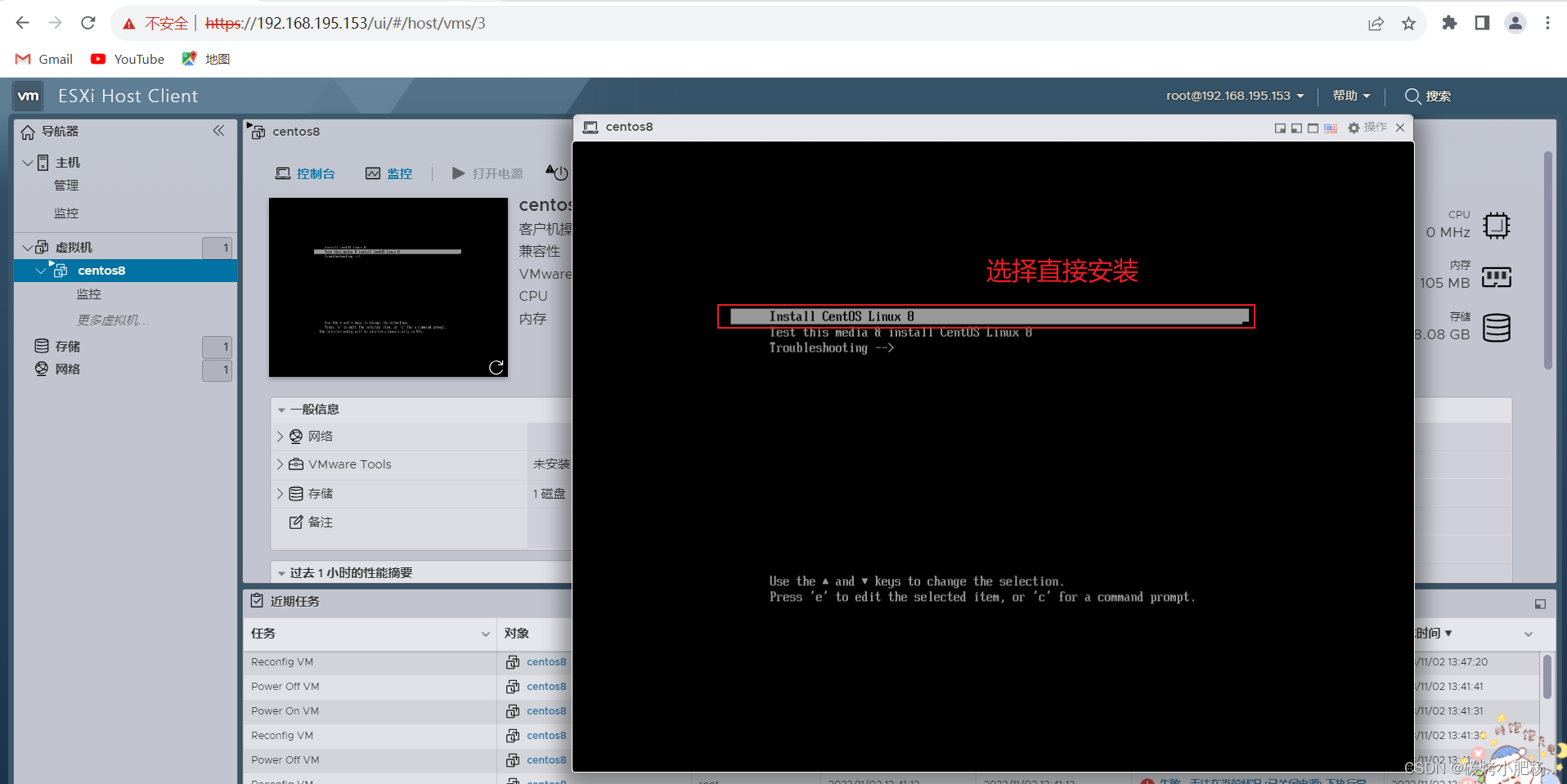
Task: Expand the VMware Tools row
Action: pyautogui.click(x=280, y=464)
